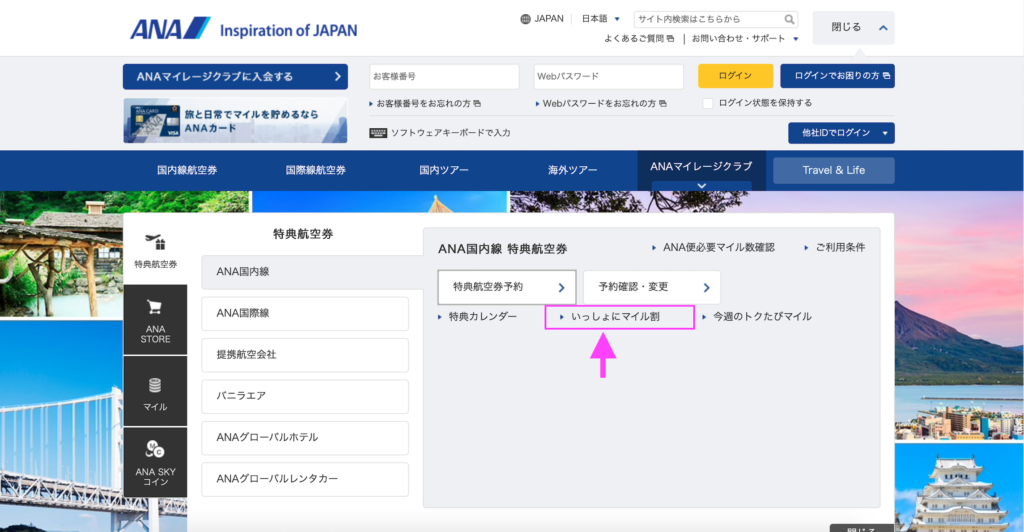This screenshot has width=1024, height=532.
Task: Open 国際線航空券 navigation tab
Action: point(315,170)
